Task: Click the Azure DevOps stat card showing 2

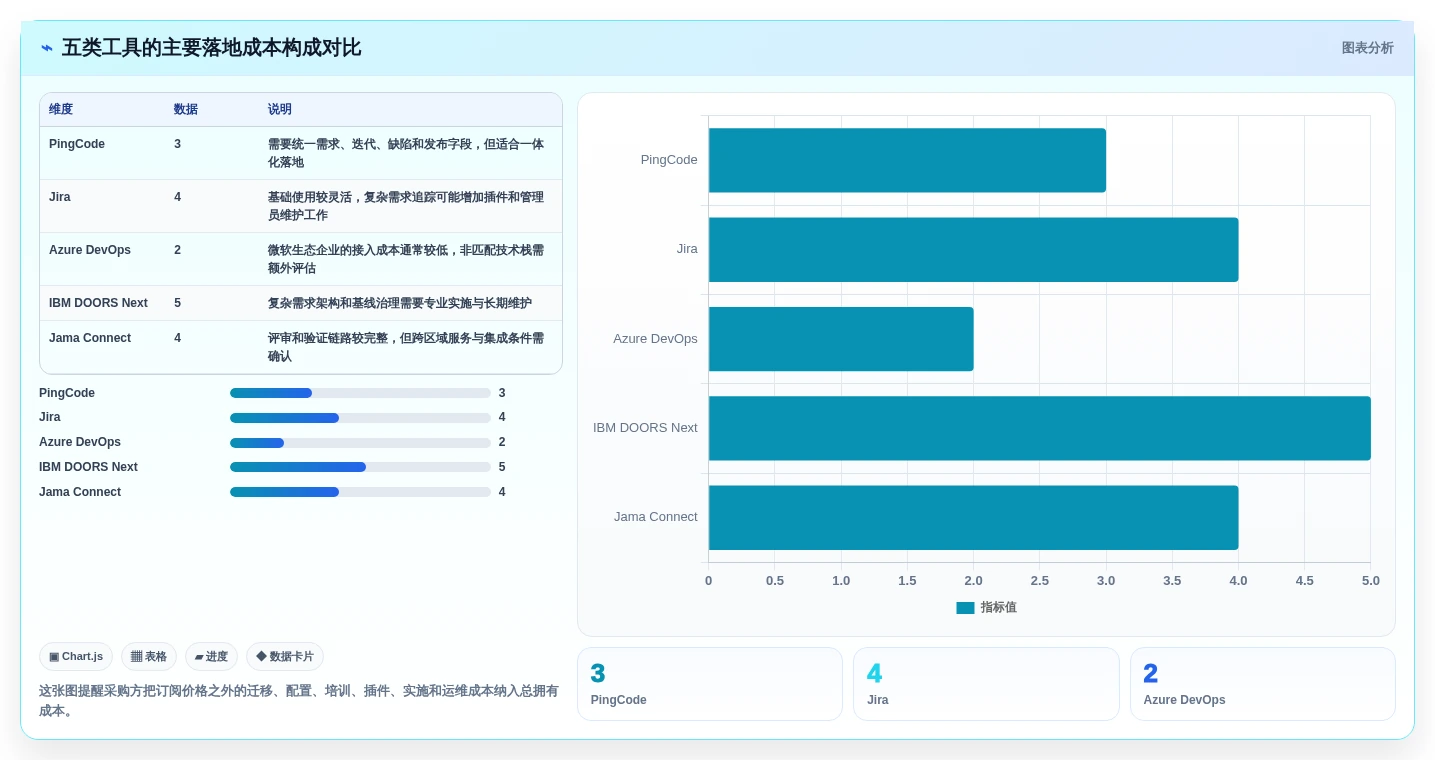Action: click(1263, 684)
